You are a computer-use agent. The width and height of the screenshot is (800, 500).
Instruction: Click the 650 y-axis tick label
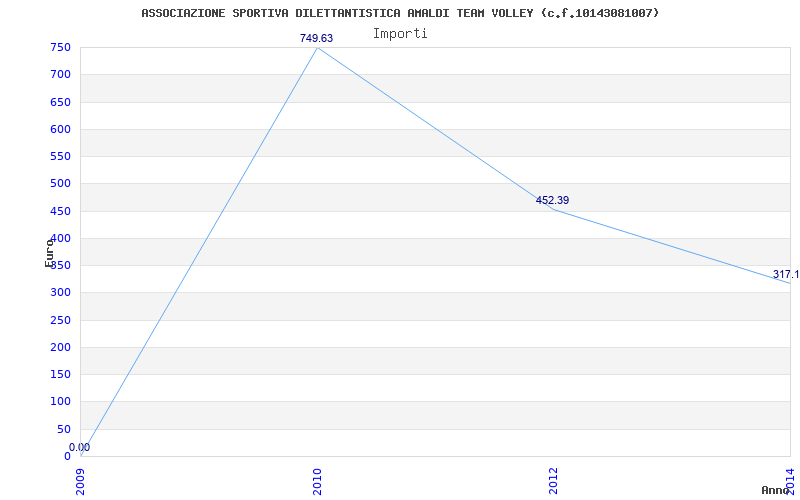tap(60, 102)
